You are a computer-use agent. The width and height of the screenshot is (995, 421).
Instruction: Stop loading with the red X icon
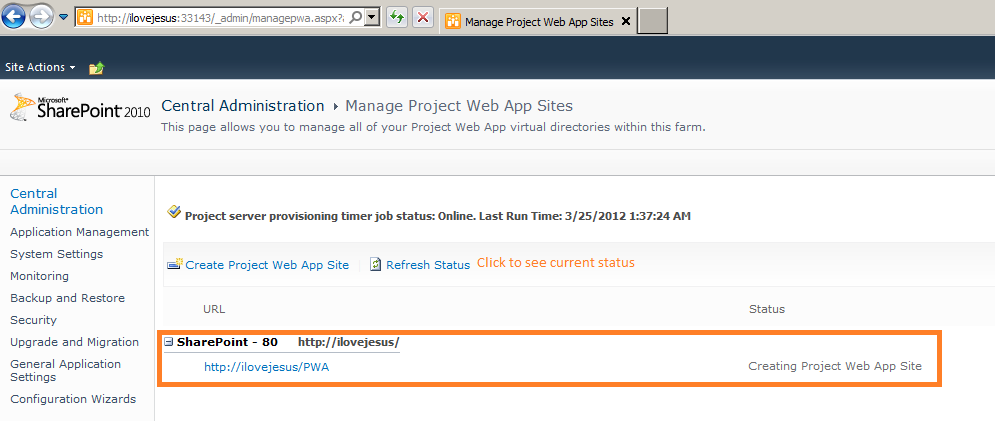pos(423,18)
